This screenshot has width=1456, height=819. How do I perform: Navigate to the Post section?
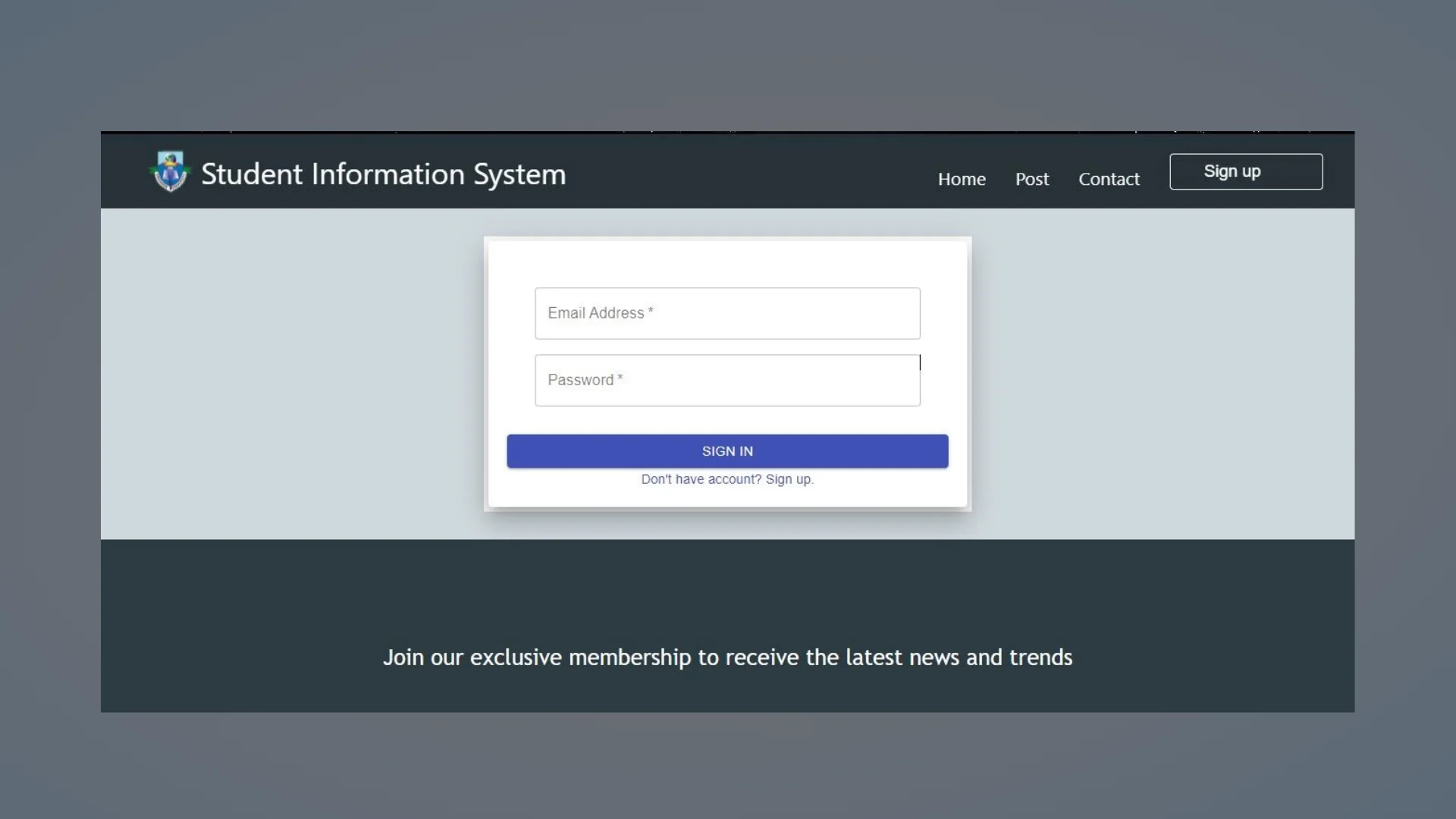coord(1031,179)
